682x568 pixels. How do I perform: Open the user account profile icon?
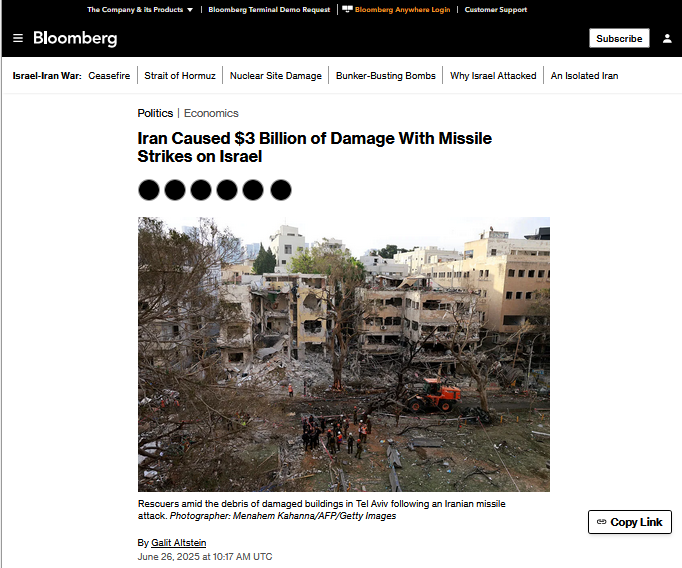coord(667,39)
